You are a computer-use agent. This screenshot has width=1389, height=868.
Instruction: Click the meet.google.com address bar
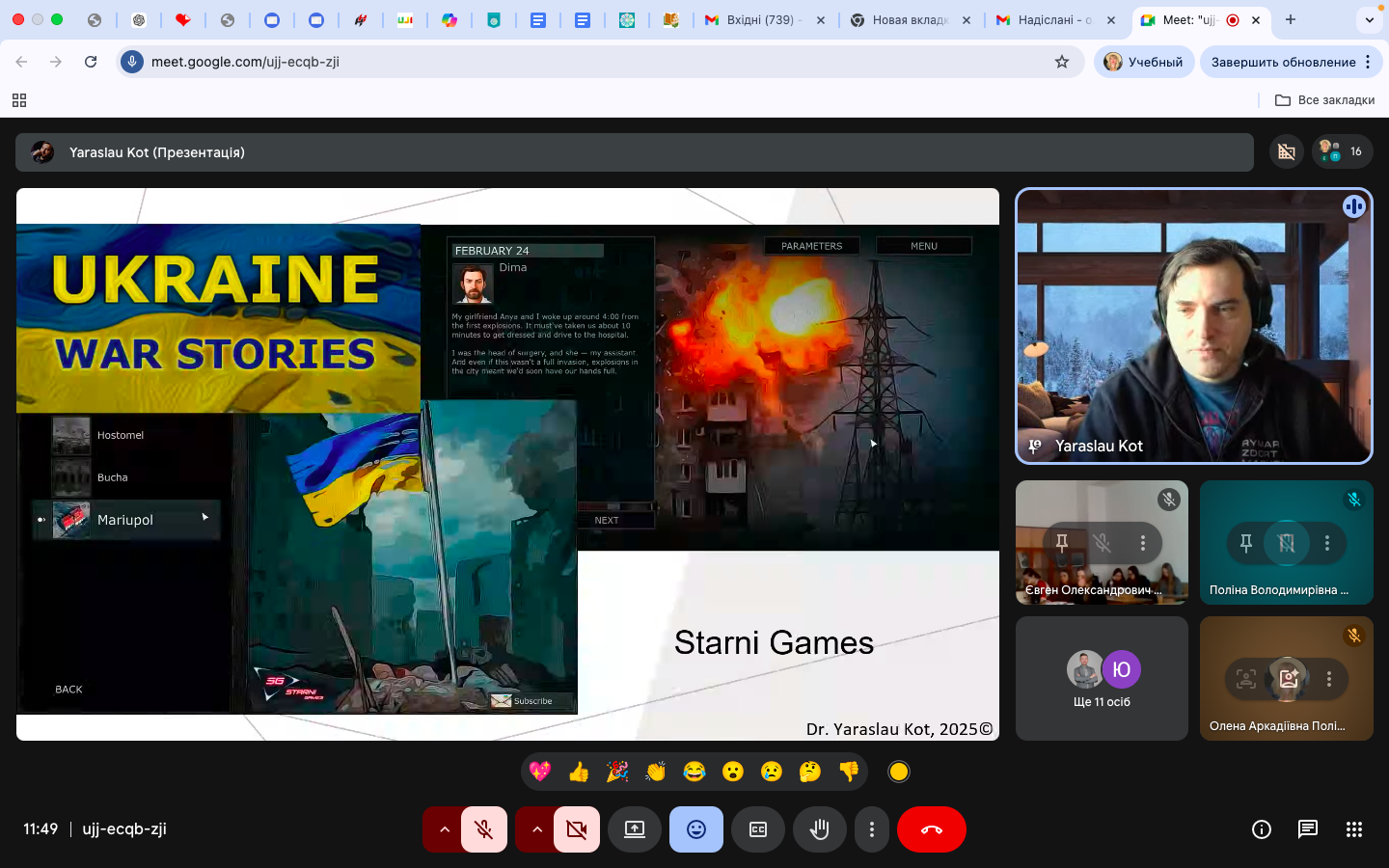click(x=579, y=62)
